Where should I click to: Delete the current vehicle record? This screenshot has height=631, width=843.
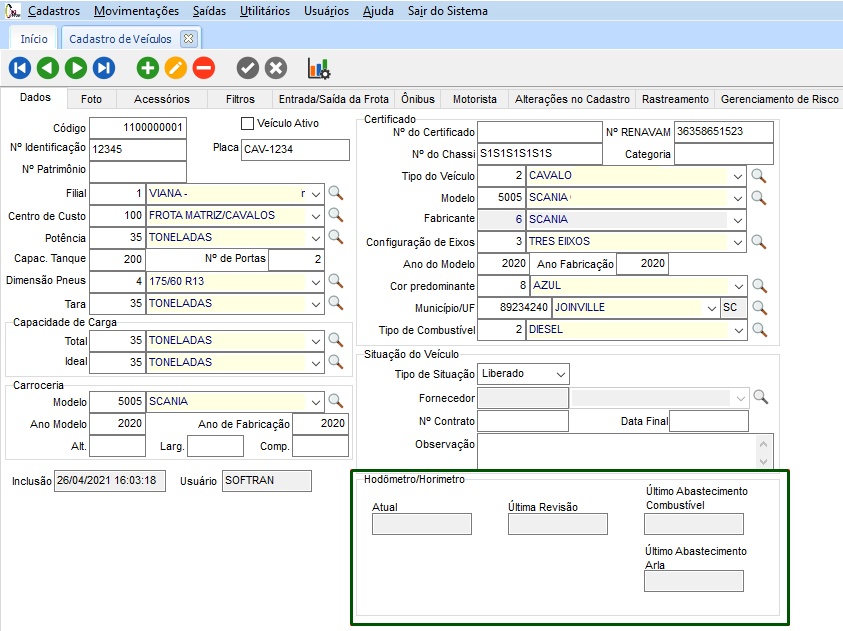point(203,68)
